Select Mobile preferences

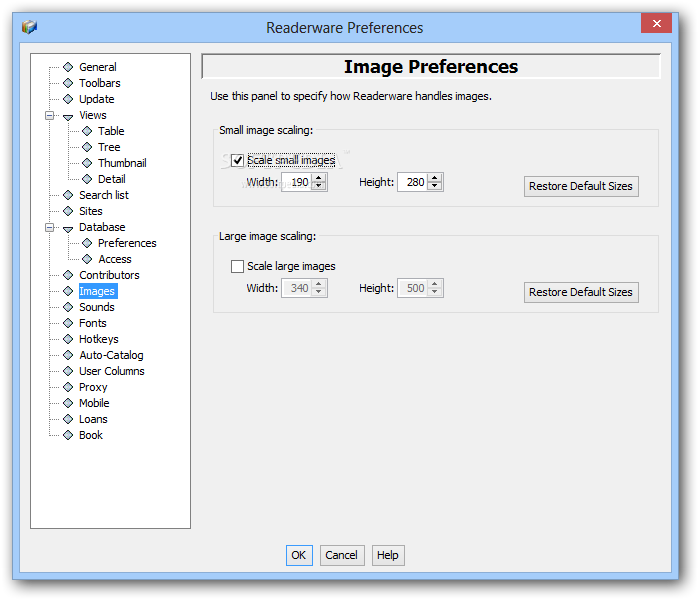click(x=94, y=403)
